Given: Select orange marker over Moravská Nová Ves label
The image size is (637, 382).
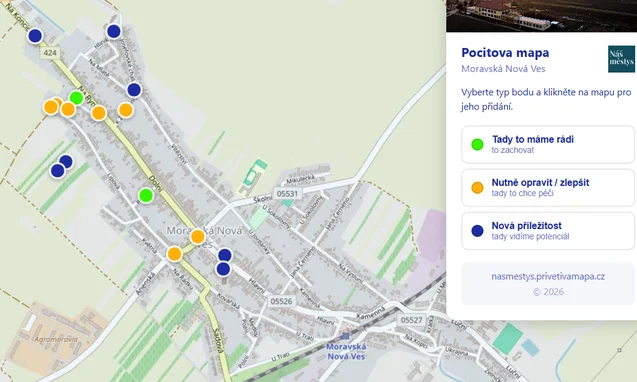Looking at the screenshot, I should [198, 236].
